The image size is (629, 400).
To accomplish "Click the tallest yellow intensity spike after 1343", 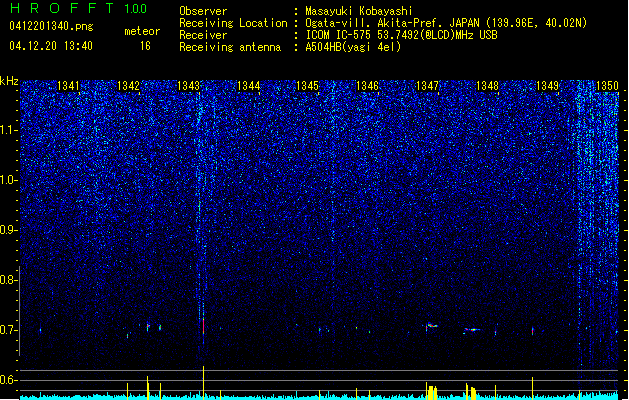I will coord(203,382).
